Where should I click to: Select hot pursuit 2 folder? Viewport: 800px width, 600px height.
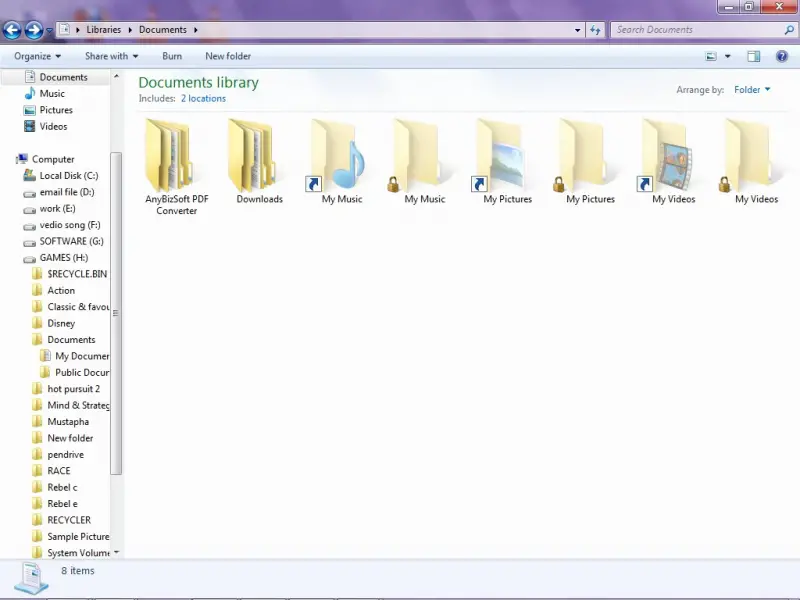(x=66, y=389)
